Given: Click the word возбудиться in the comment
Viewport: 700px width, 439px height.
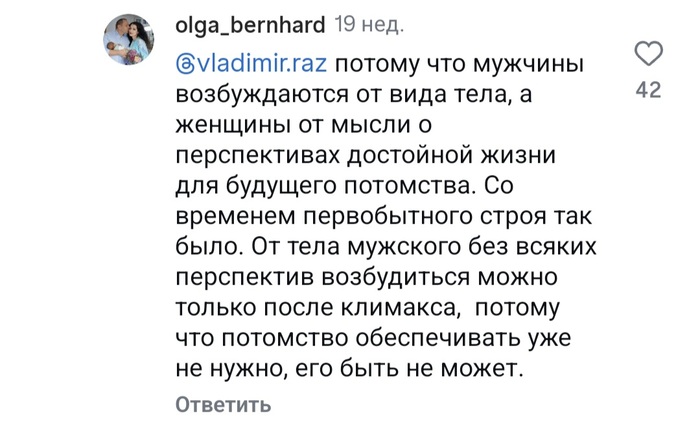Looking at the screenshot, I should (396, 277).
